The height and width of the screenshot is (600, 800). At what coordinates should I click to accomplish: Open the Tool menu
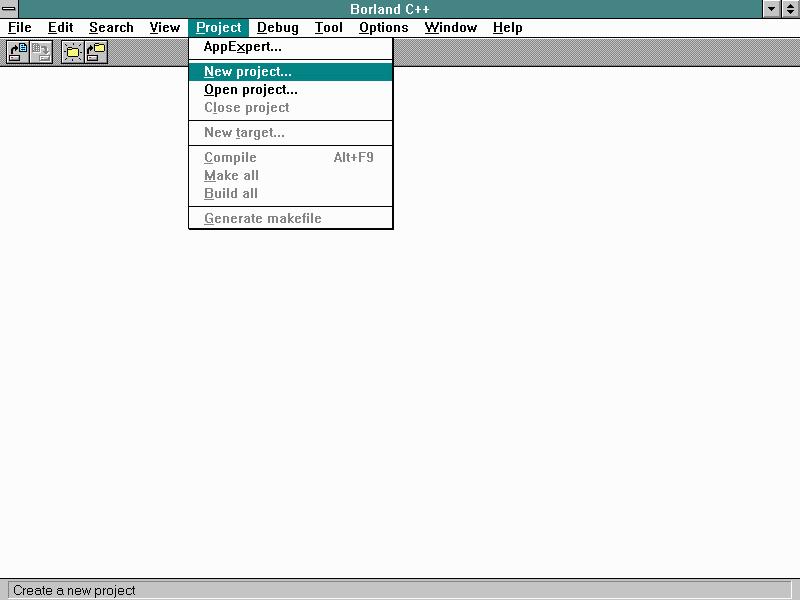(x=328, y=28)
